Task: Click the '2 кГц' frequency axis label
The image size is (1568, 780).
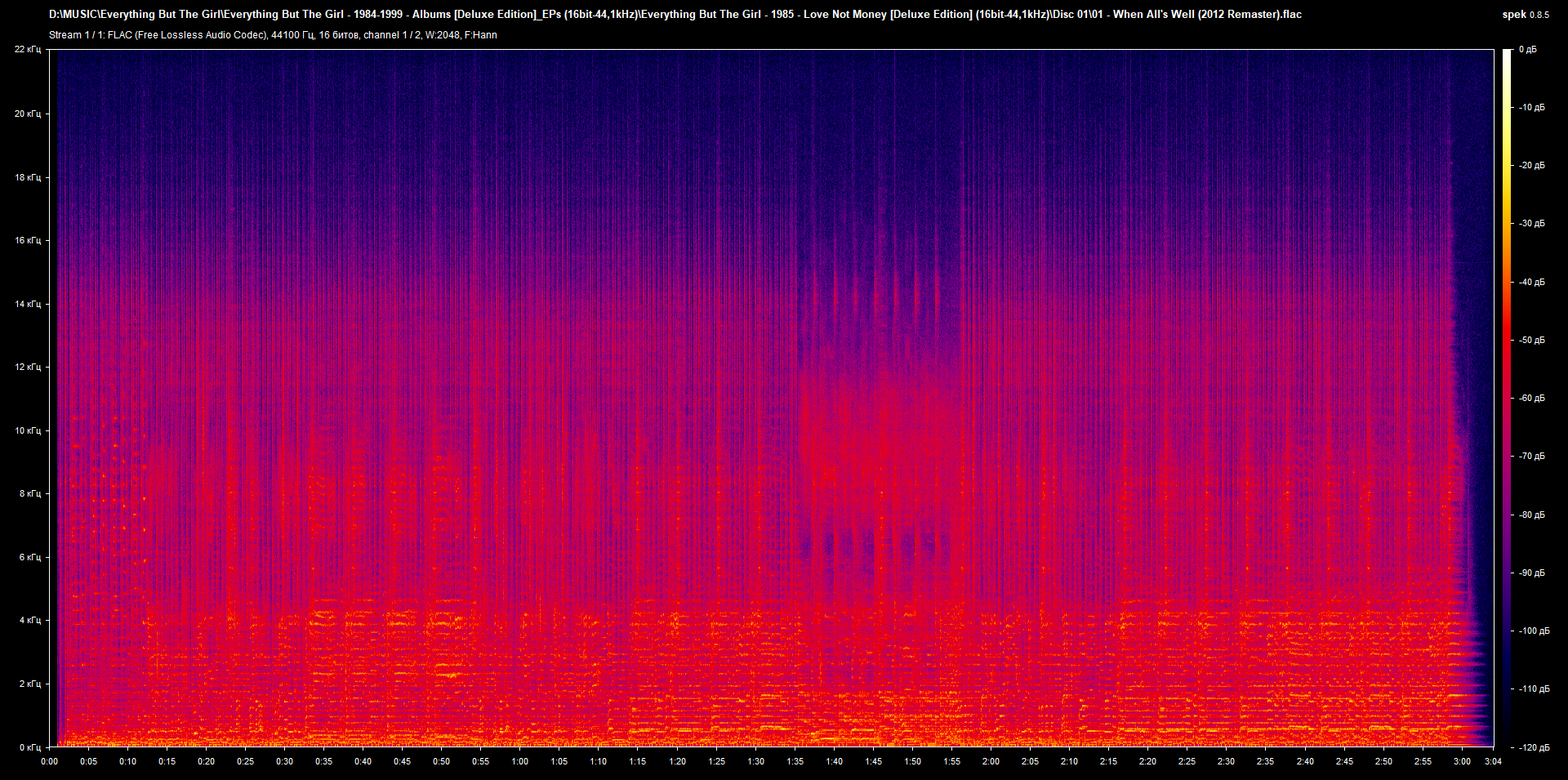Action: (30, 684)
